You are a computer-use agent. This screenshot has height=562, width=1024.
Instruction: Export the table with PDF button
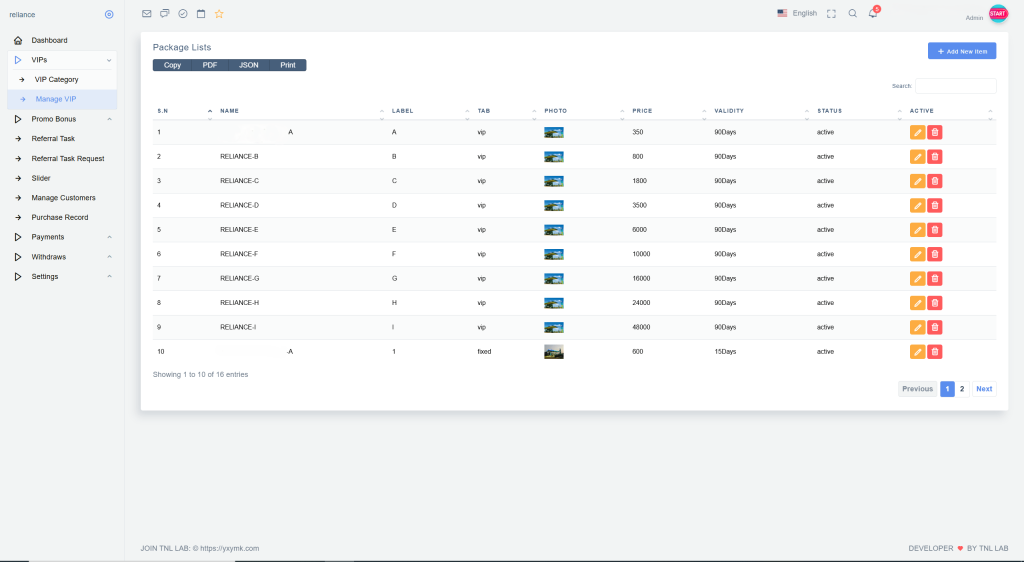tap(210, 65)
